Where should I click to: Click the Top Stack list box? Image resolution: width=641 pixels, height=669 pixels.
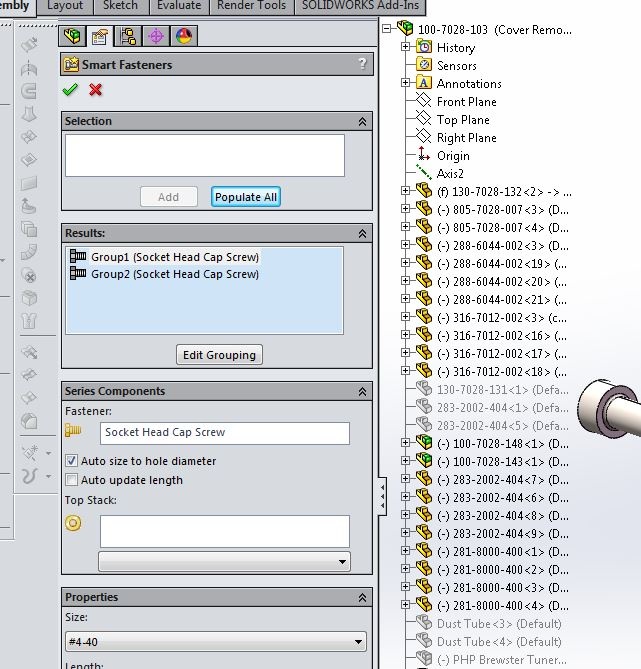225,531
